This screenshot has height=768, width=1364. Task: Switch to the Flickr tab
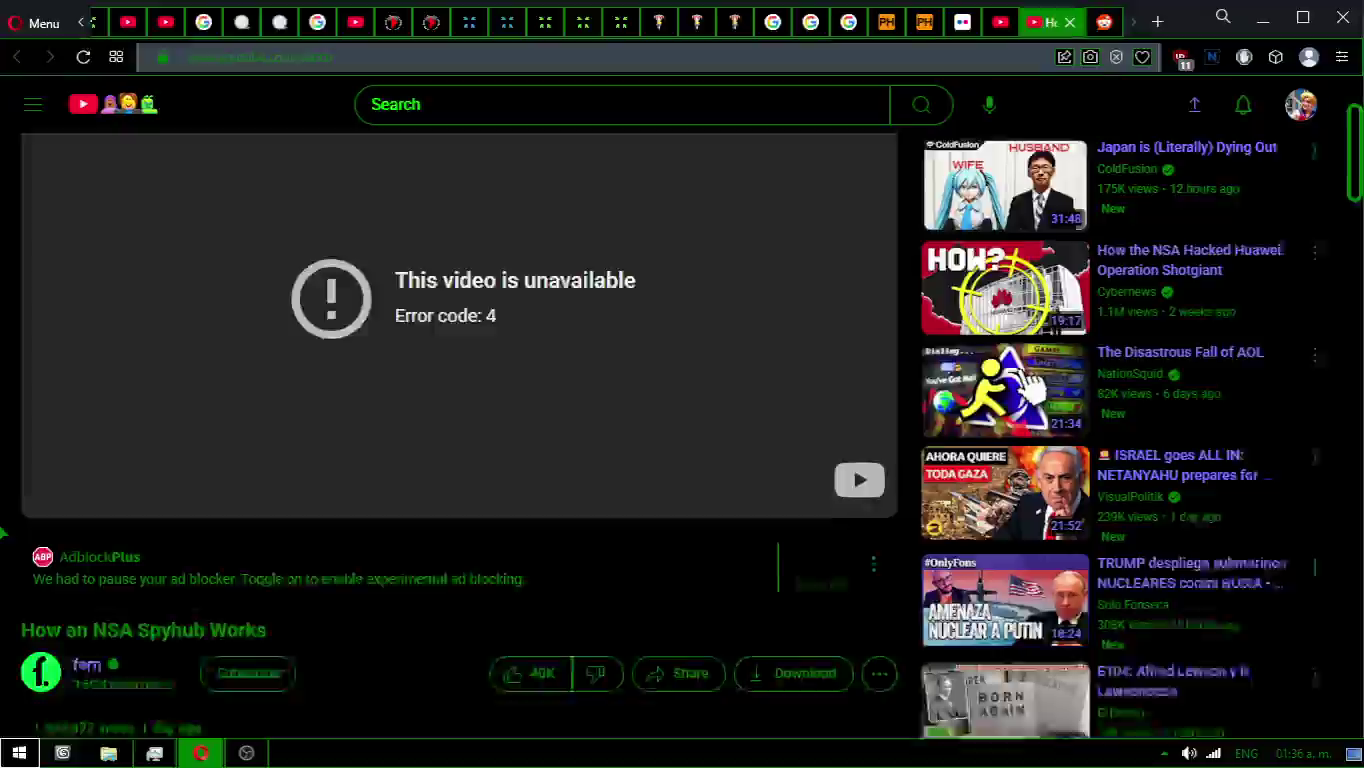point(962,22)
